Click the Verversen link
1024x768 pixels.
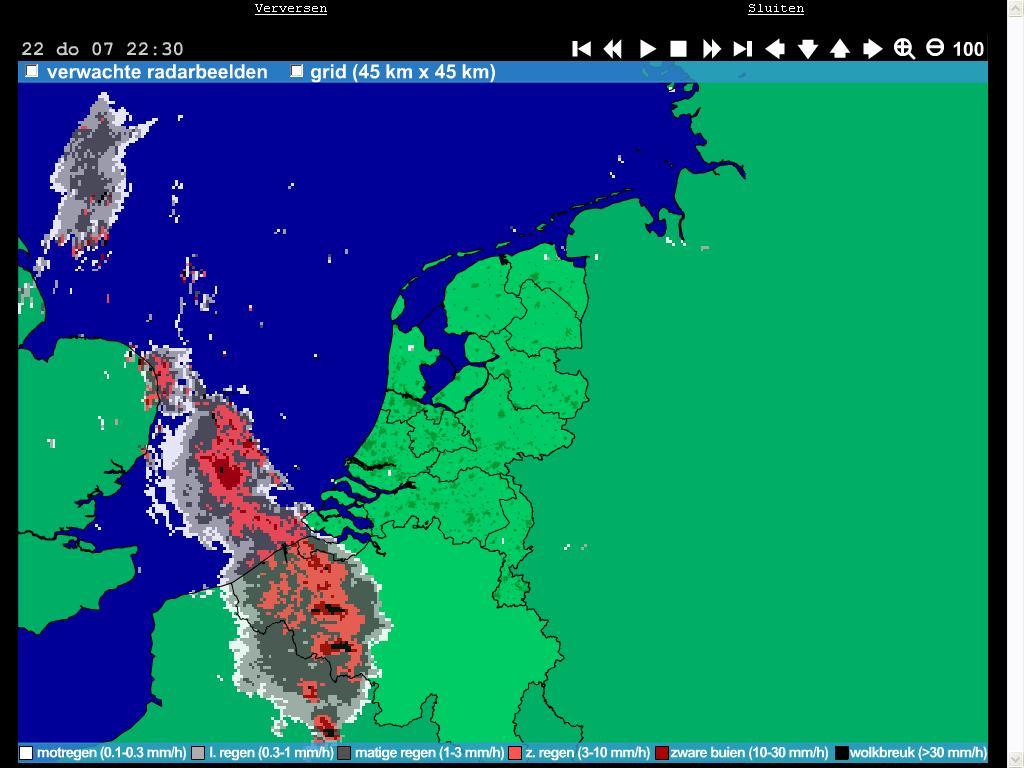pos(291,8)
